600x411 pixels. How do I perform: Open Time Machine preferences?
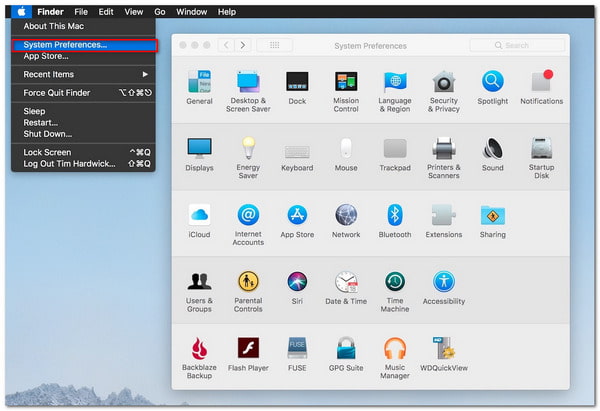point(395,291)
